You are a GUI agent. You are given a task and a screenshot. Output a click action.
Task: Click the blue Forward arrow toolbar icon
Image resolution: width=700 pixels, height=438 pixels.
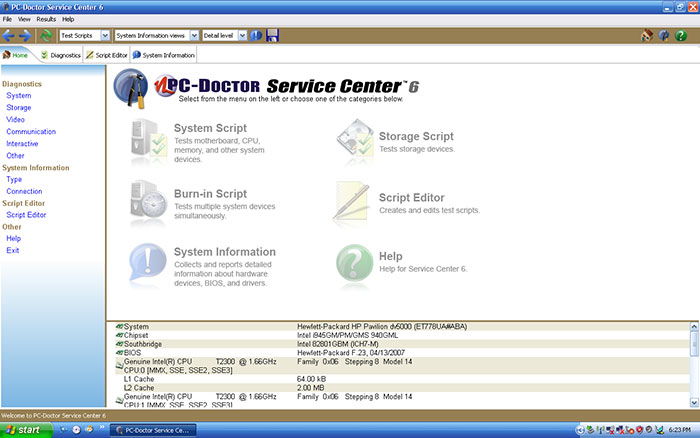tap(25, 35)
